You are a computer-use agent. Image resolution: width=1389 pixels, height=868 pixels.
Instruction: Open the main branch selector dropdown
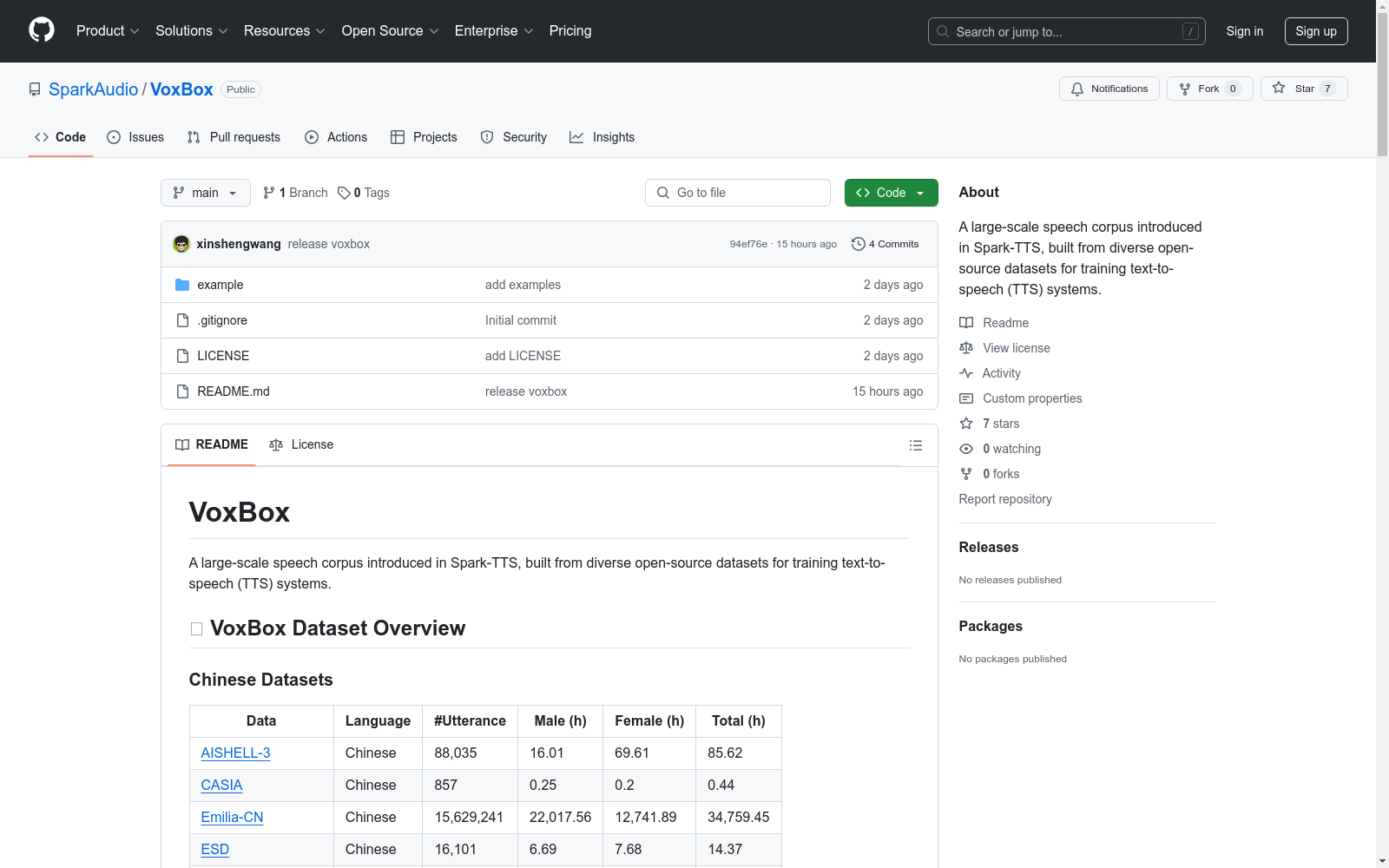206,193
